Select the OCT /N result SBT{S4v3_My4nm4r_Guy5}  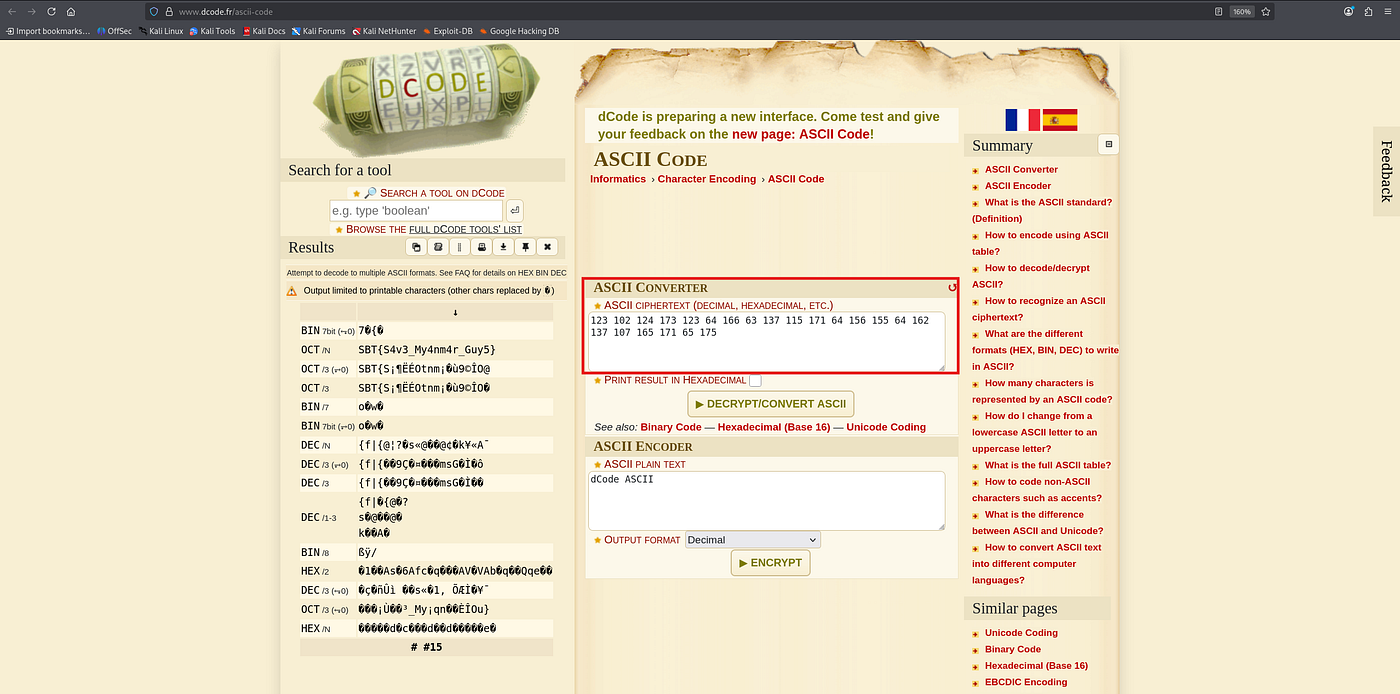[427, 350]
